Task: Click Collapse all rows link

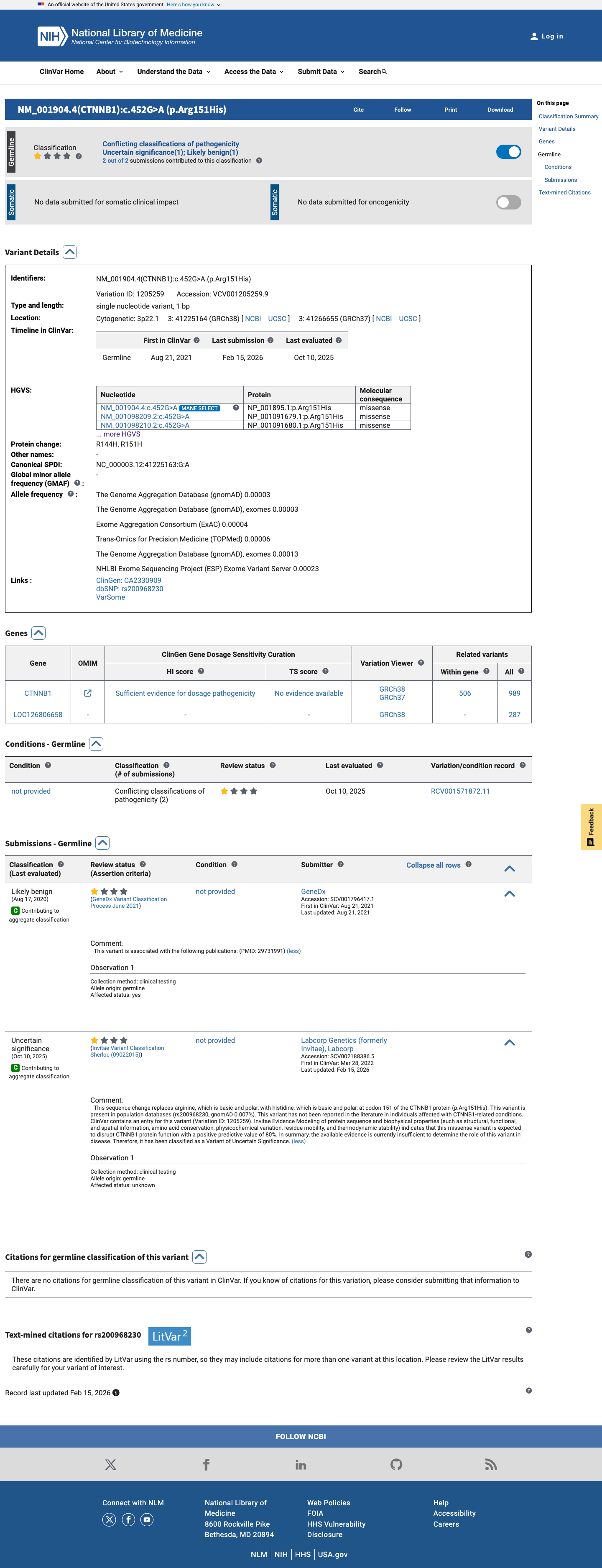Action: pyautogui.click(x=434, y=865)
